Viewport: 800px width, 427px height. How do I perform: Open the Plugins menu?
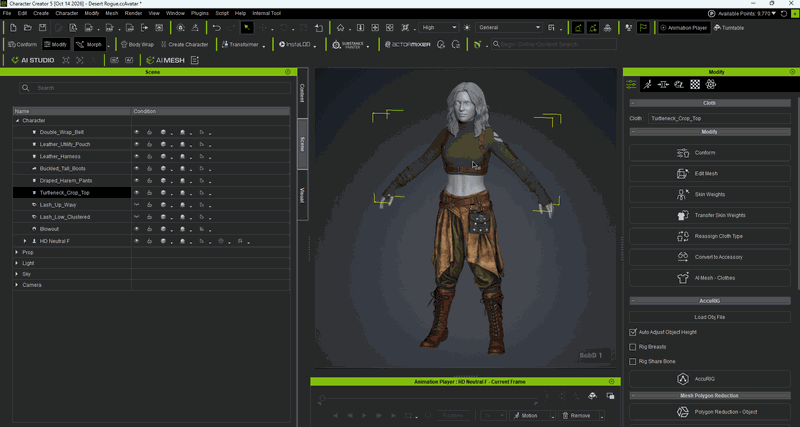[x=199, y=13]
